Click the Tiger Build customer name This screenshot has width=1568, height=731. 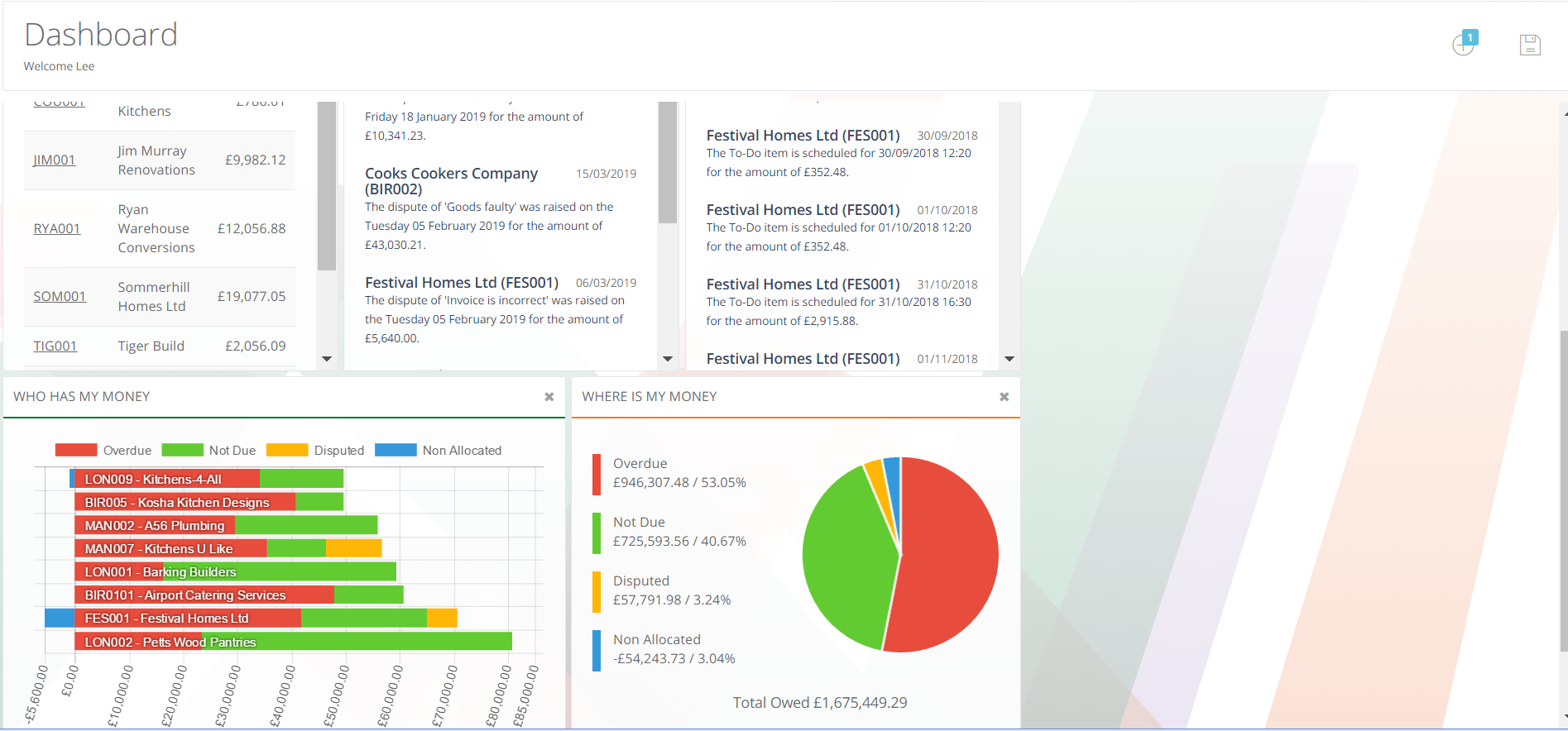pos(151,346)
